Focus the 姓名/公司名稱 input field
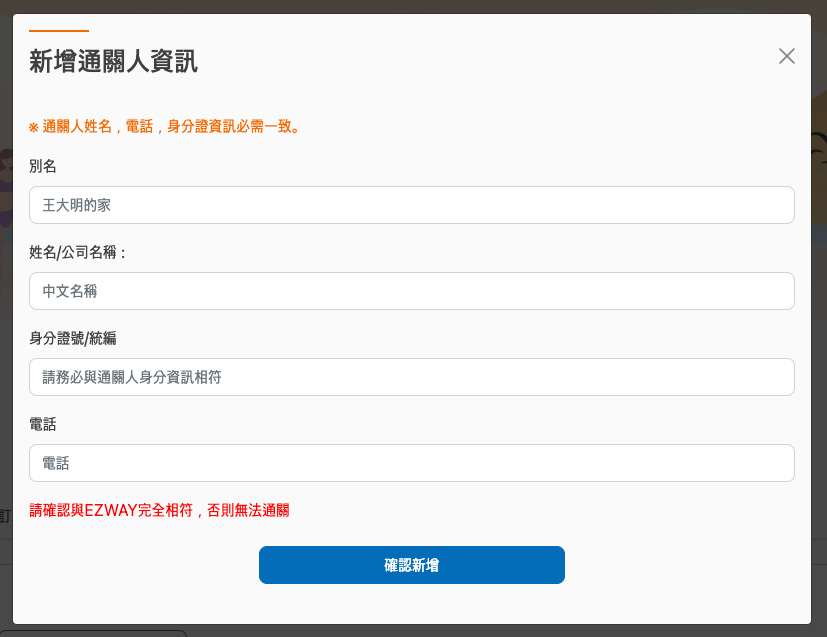The width and height of the screenshot is (827, 637). point(411,291)
